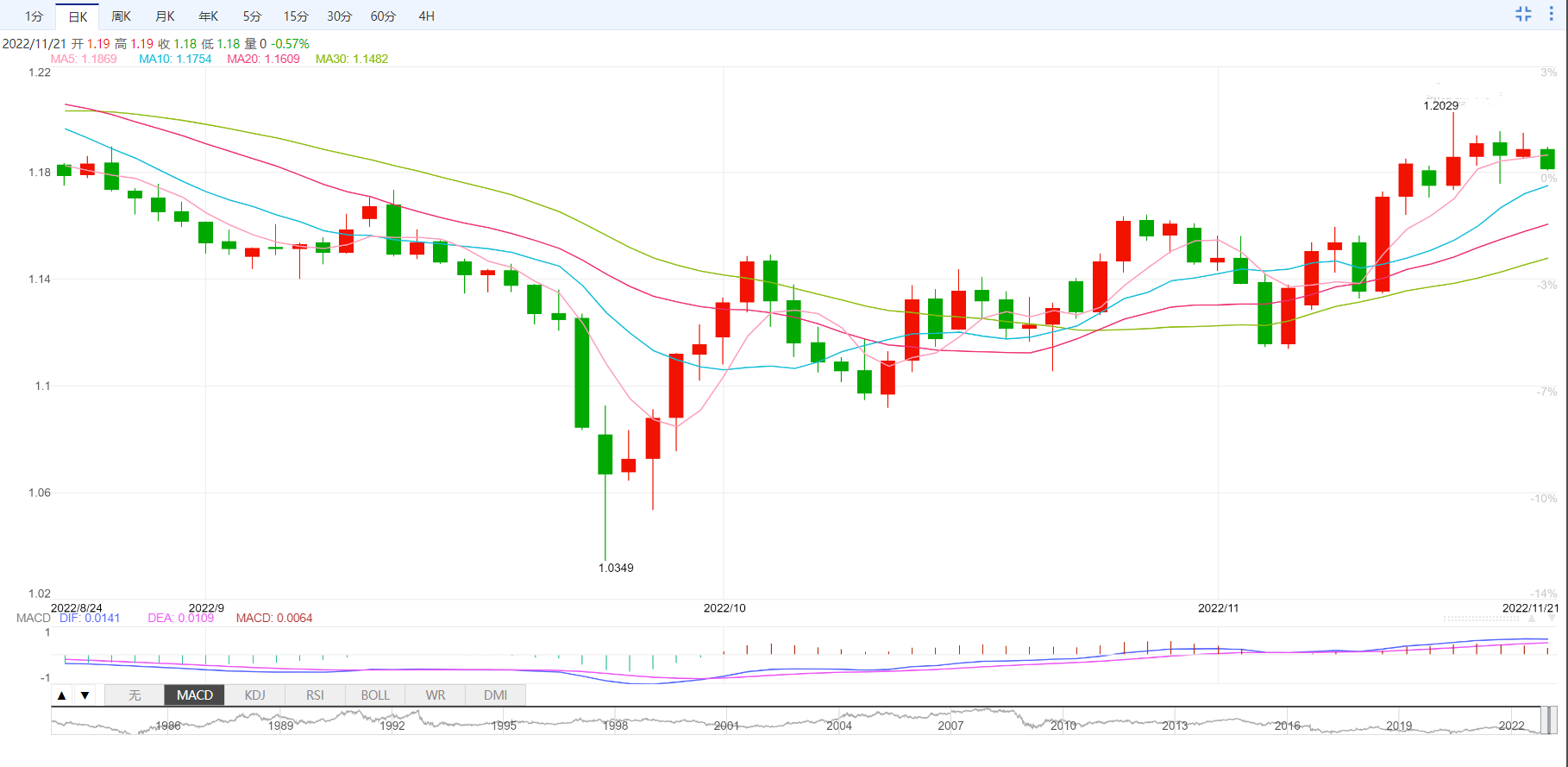Screen dimensions: 1568x767
Task: Select the 15分 timeframe tab
Action: click(x=296, y=16)
